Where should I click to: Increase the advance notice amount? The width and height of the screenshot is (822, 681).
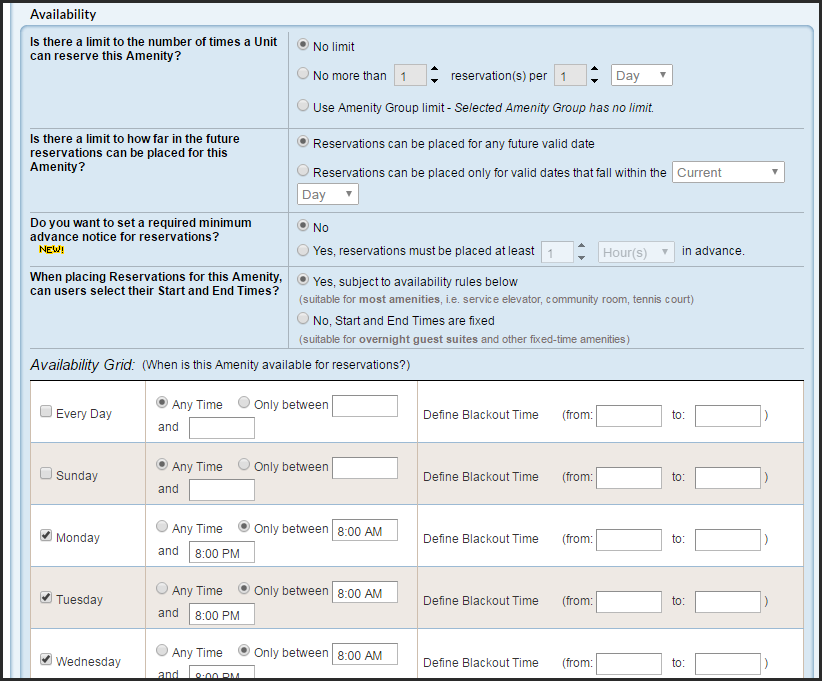coord(581,246)
